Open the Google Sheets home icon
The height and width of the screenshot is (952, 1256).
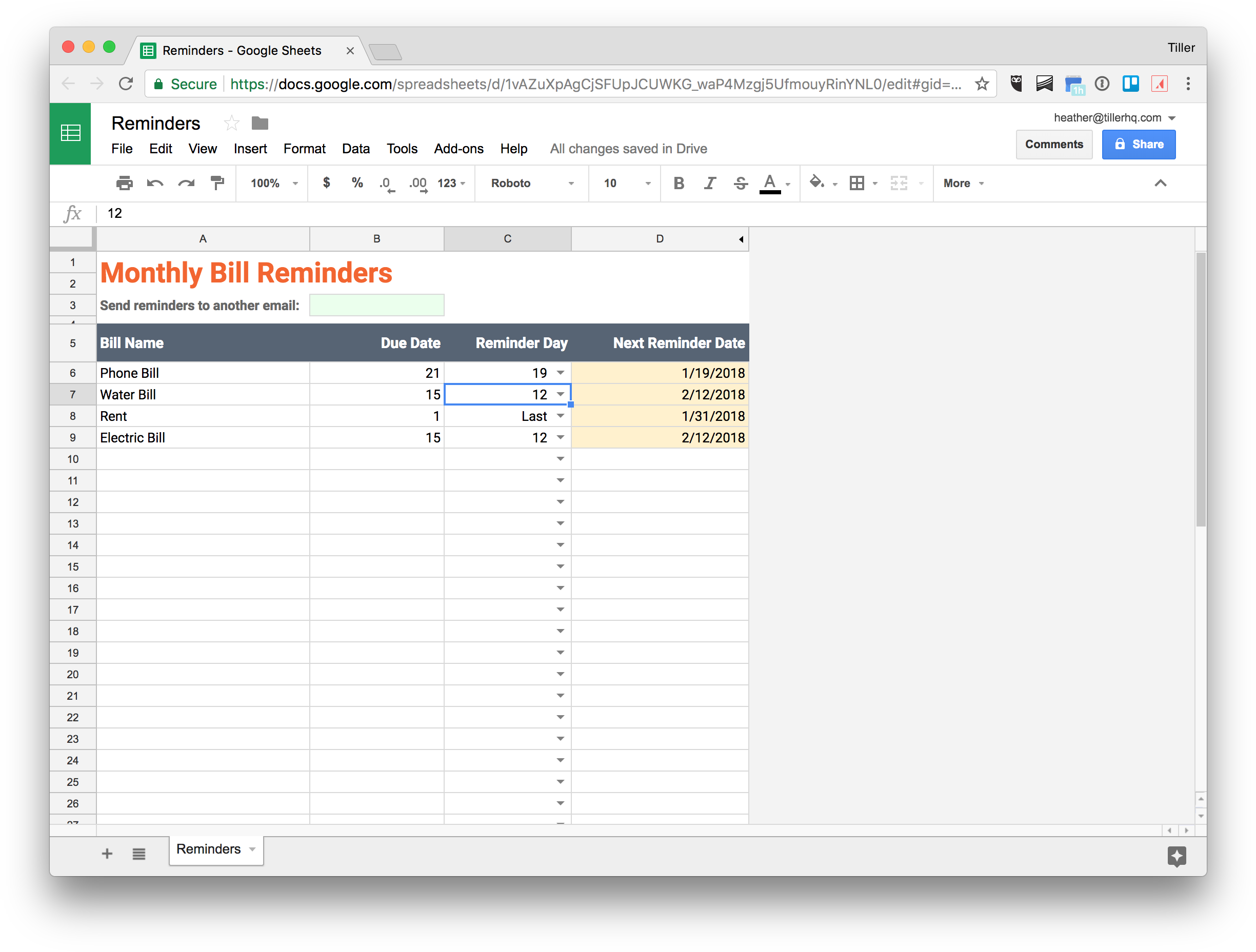pyautogui.click(x=70, y=133)
